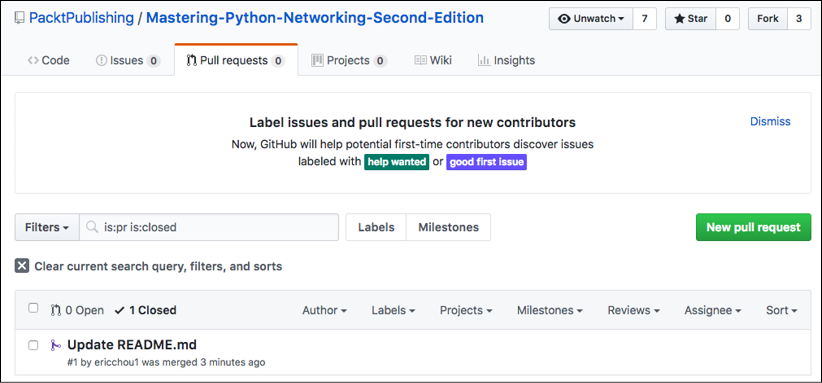Image resolution: width=822 pixels, height=383 pixels.
Task: Open the Unwatch dropdown
Action: [591, 19]
